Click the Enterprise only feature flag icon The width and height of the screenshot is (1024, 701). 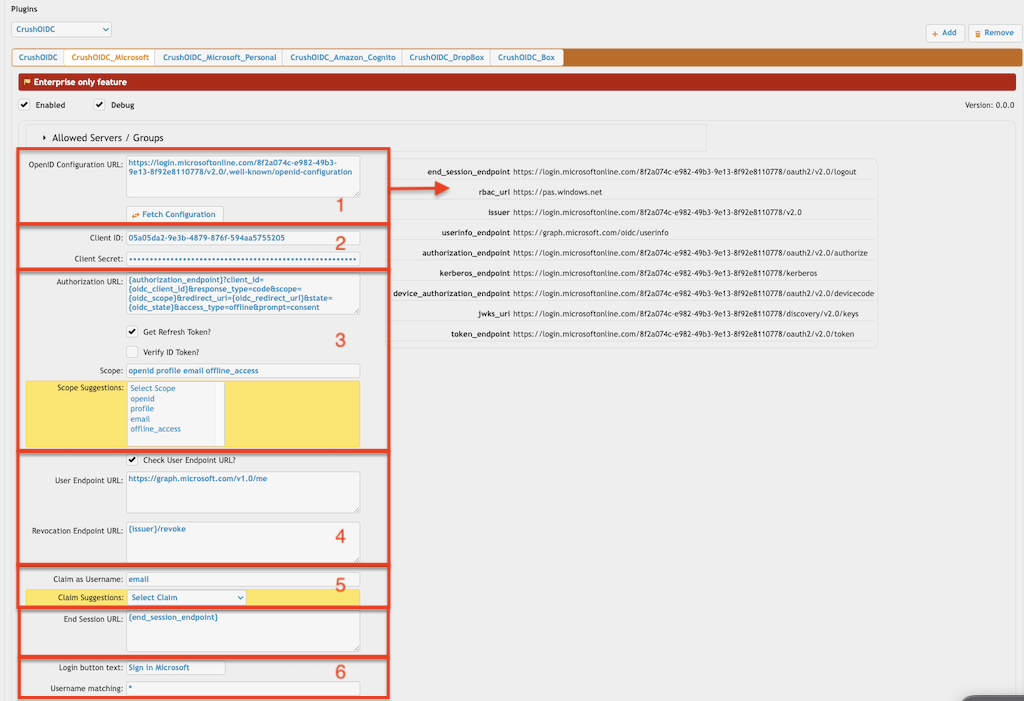(x=27, y=82)
